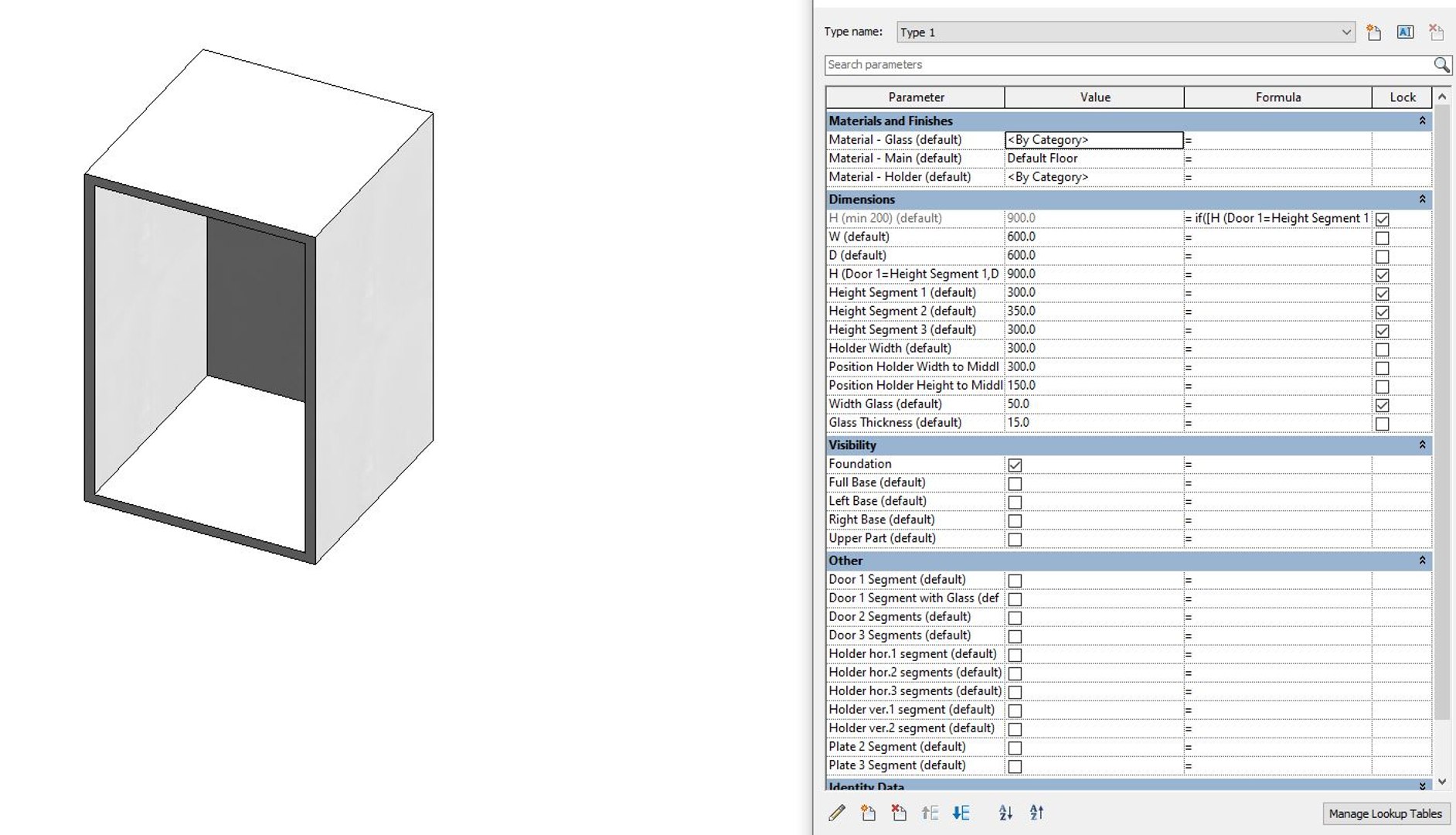Click the Move parameter down icon

click(x=961, y=813)
